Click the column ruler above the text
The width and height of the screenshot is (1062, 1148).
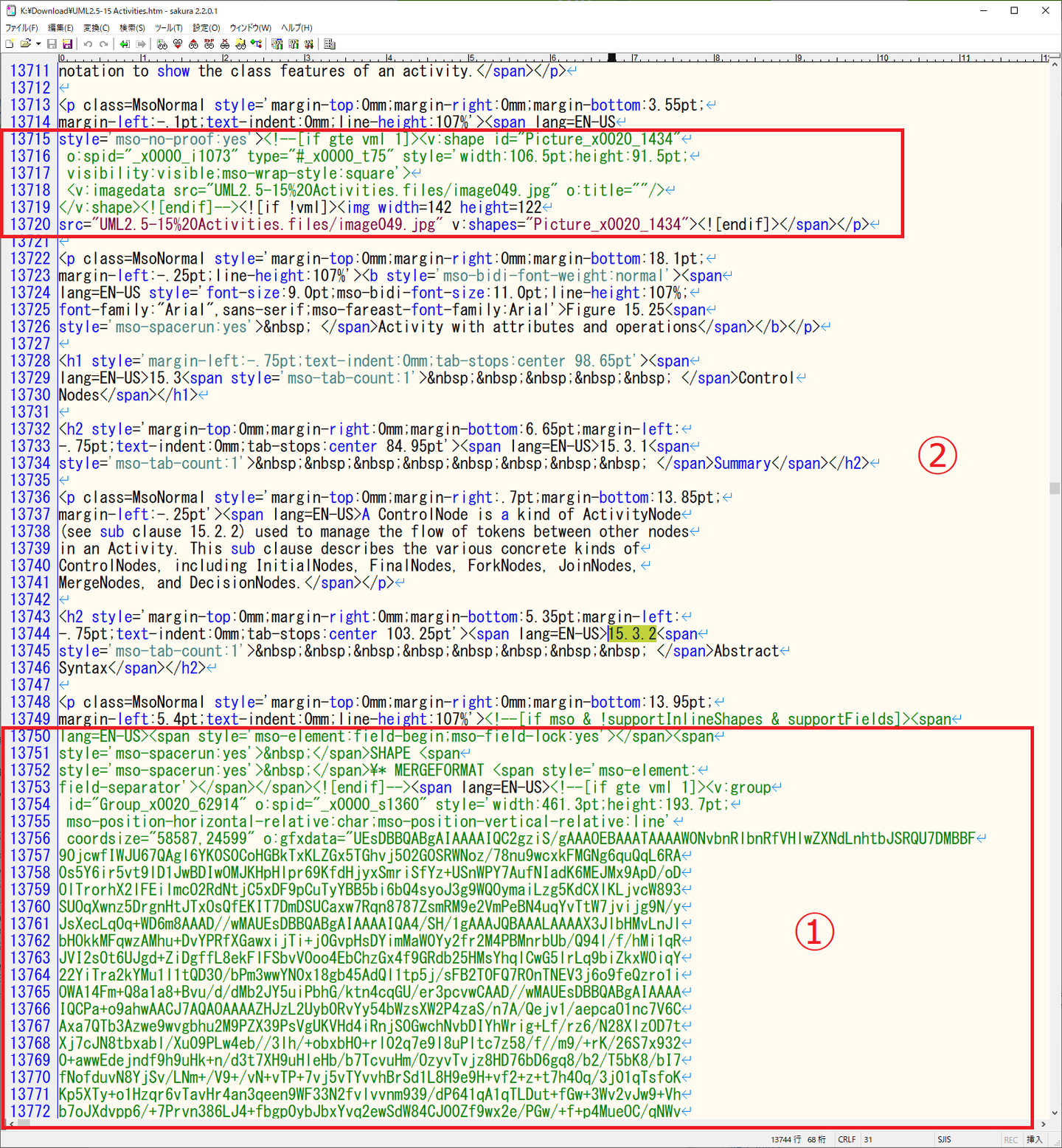pyautogui.click(x=553, y=58)
